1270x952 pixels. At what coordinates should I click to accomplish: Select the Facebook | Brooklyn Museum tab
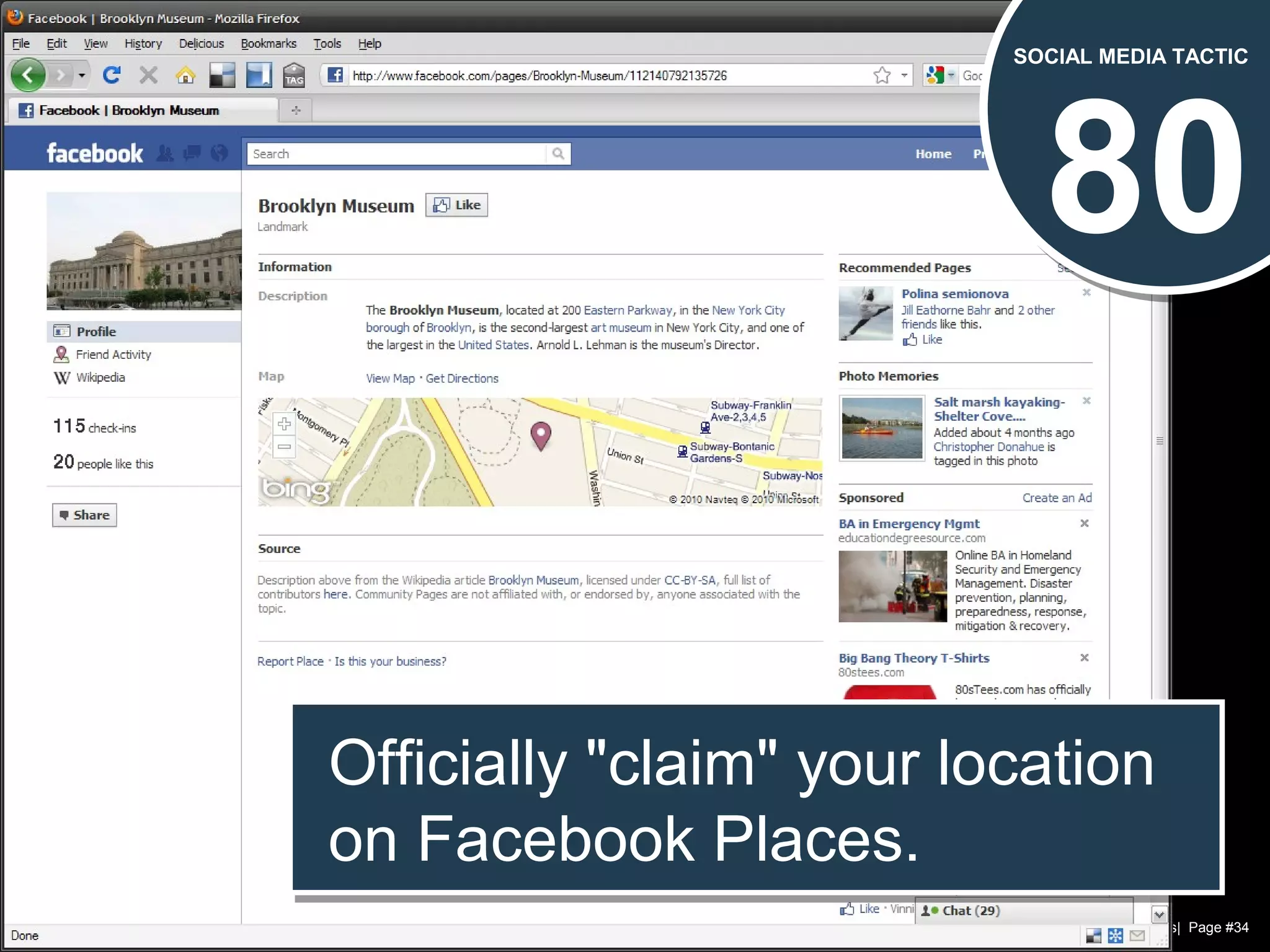click(143, 110)
